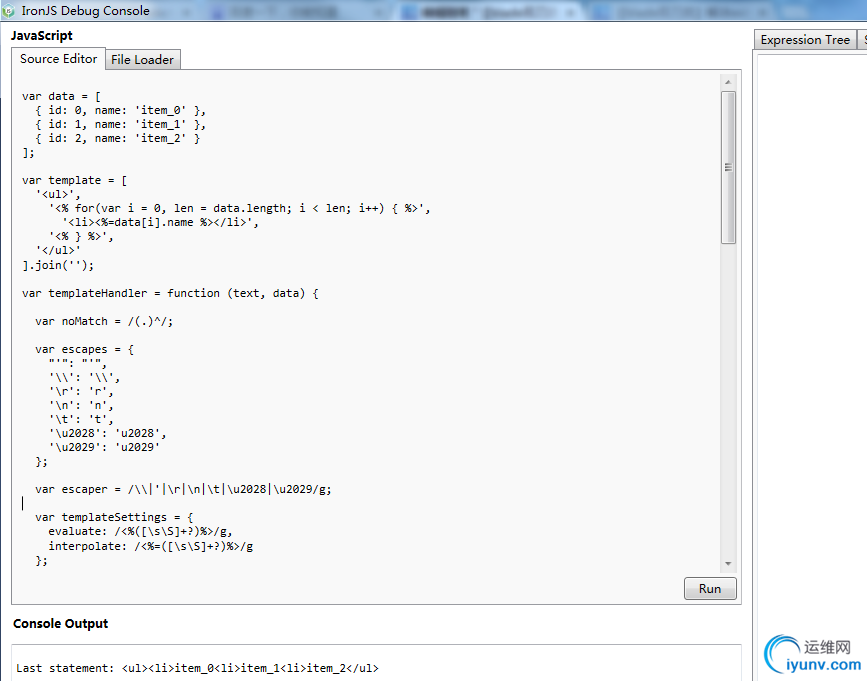
Task: Click the 'var templateSettings = {' line
Action: (114, 517)
